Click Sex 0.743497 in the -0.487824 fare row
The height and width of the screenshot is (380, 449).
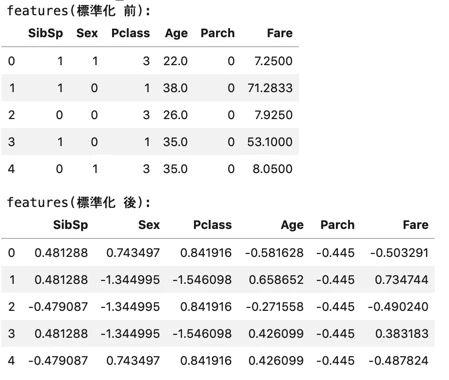pos(133,361)
